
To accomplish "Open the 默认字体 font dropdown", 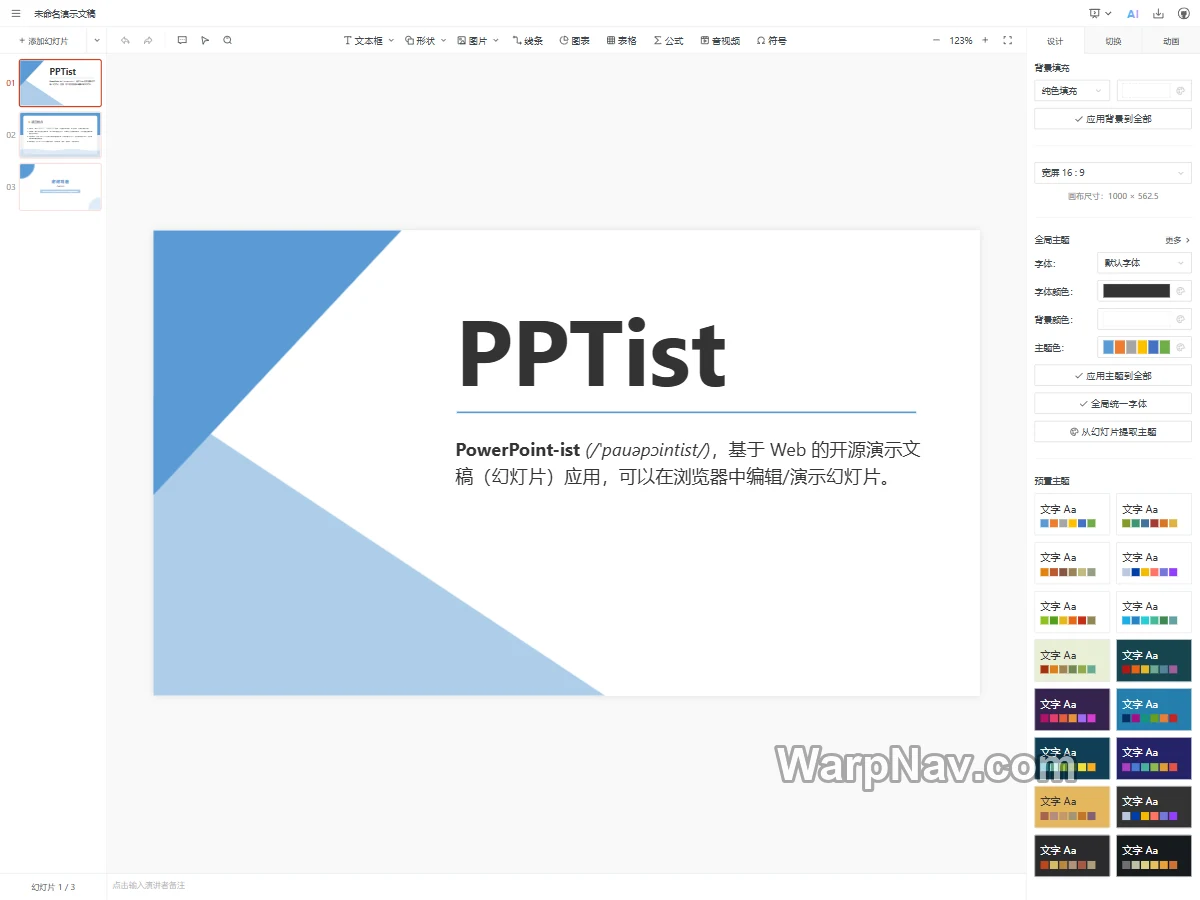I will [1144, 263].
